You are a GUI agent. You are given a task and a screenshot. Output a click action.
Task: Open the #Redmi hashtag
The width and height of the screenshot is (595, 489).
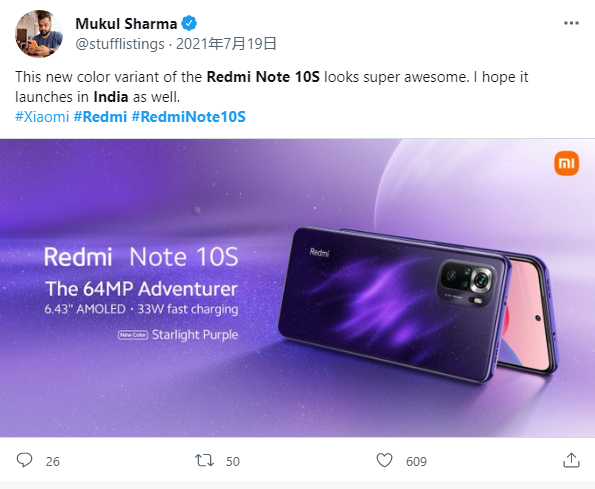click(x=100, y=116)
